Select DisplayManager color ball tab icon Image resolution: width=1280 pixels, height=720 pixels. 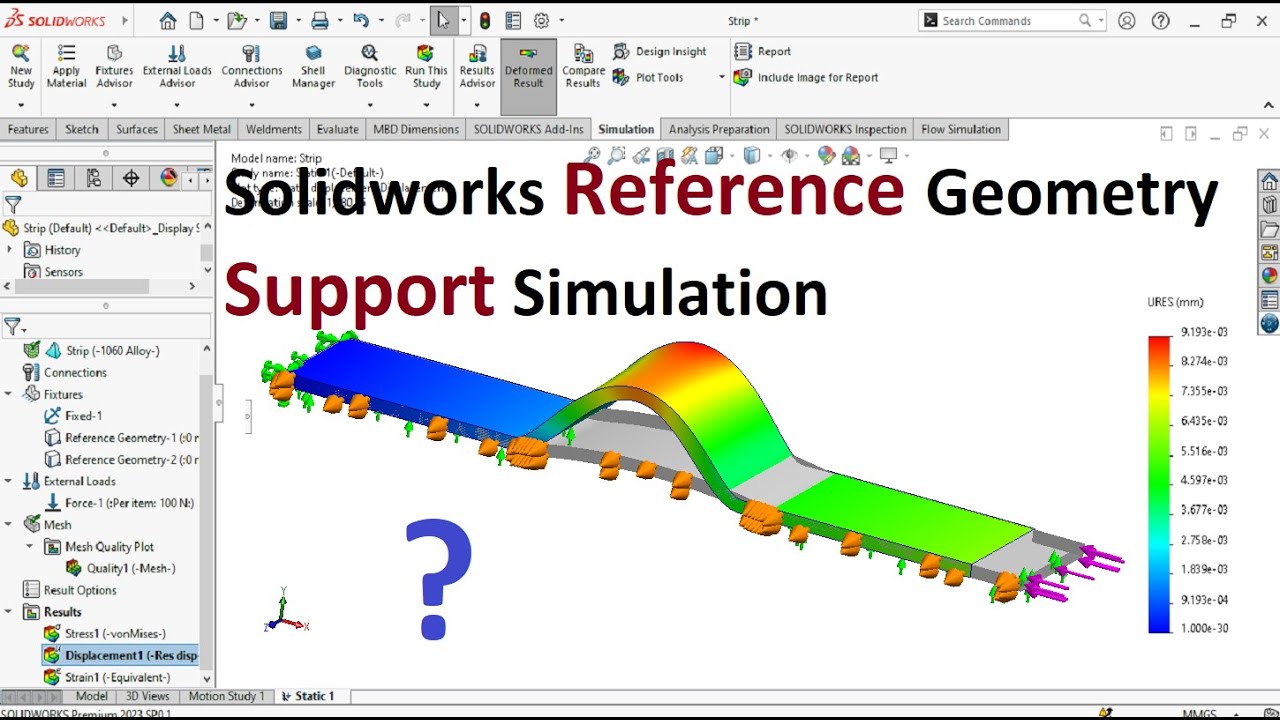[x=169, y=178]
